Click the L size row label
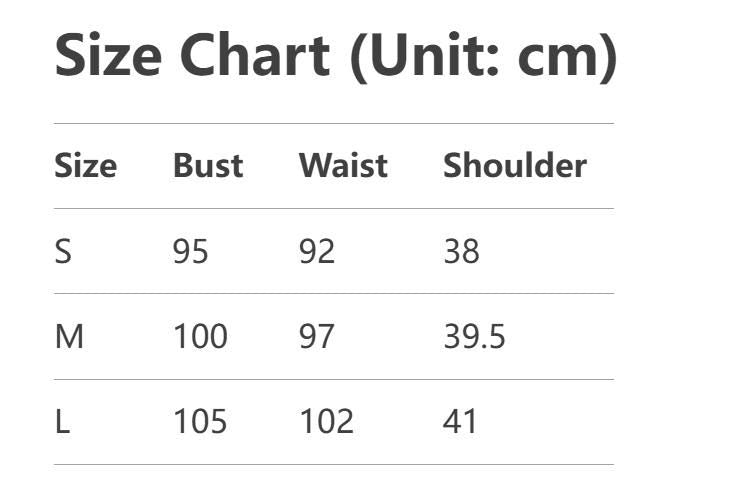The width and height of the screenshot is (739, 478). 62,422
